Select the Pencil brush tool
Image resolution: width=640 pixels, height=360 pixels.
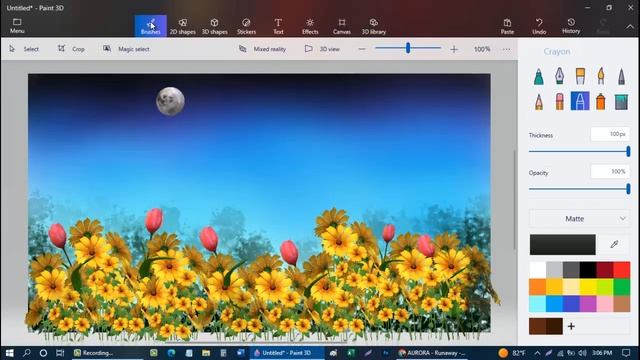(x=539, y=101)
